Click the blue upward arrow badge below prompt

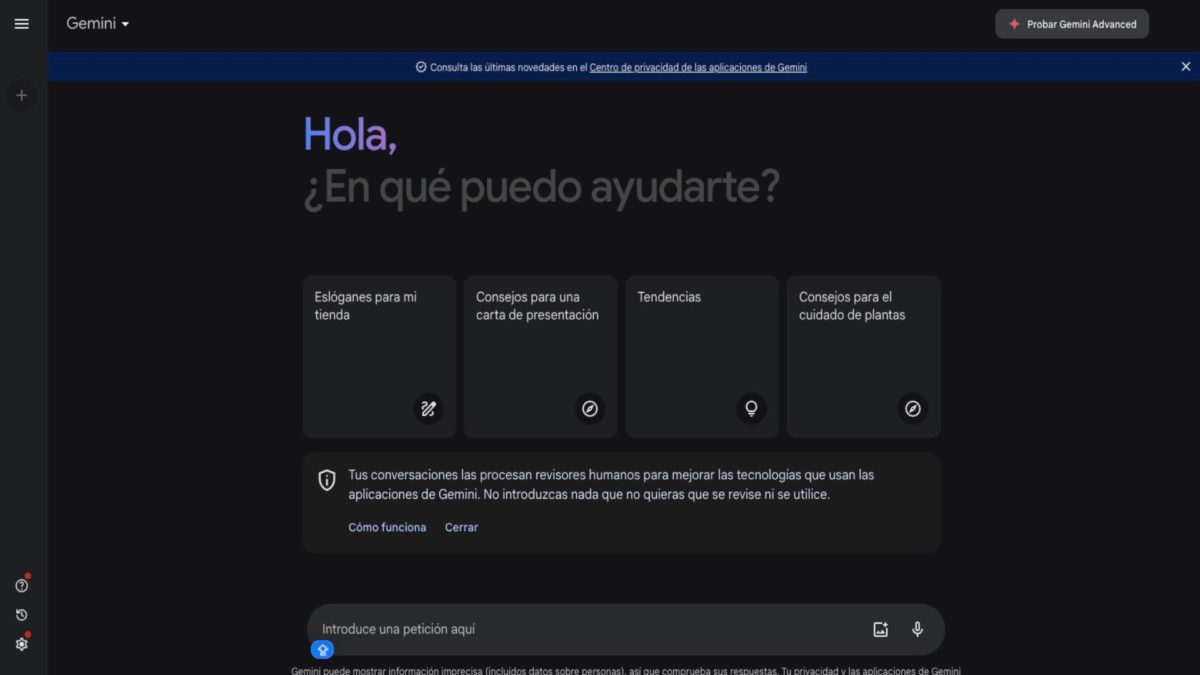click(x=322, y=650)
